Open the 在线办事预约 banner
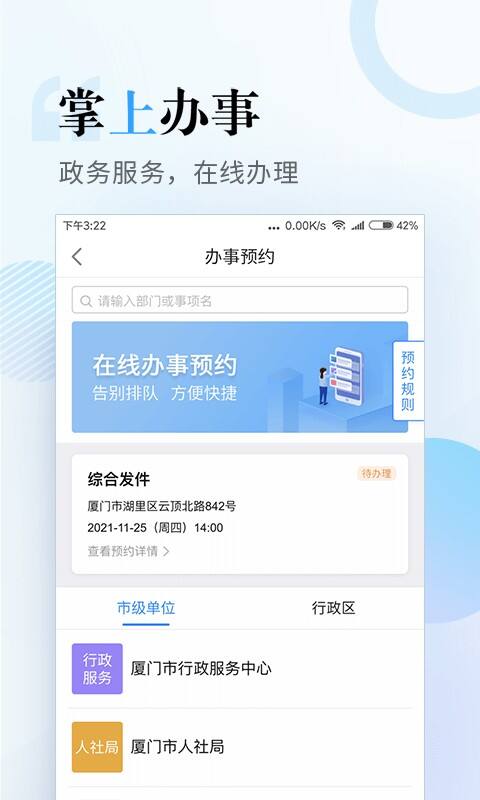The width and height of the screenshot is (480, 800). point(240,377)
